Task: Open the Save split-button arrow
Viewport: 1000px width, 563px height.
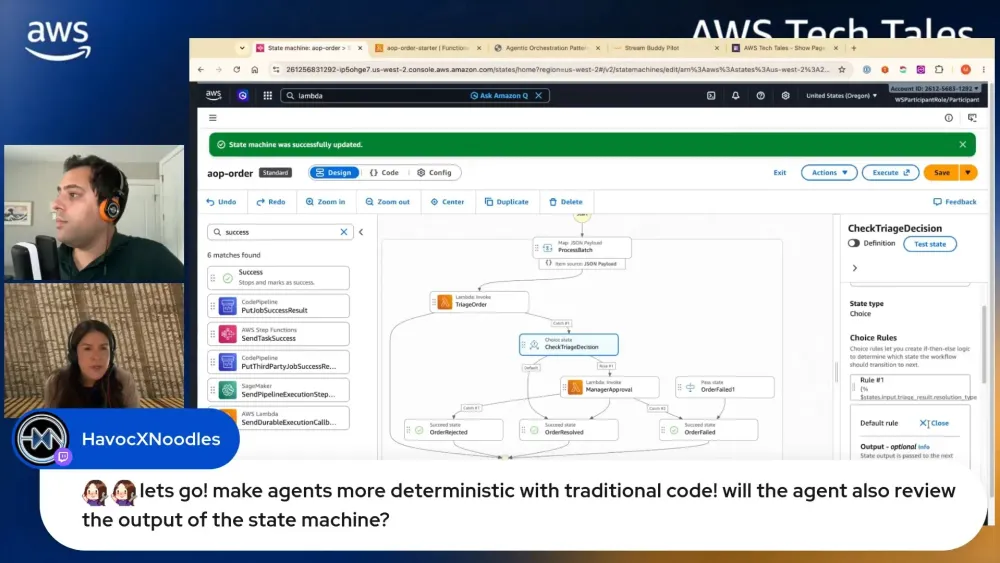Action: click(x=968, y=173)
